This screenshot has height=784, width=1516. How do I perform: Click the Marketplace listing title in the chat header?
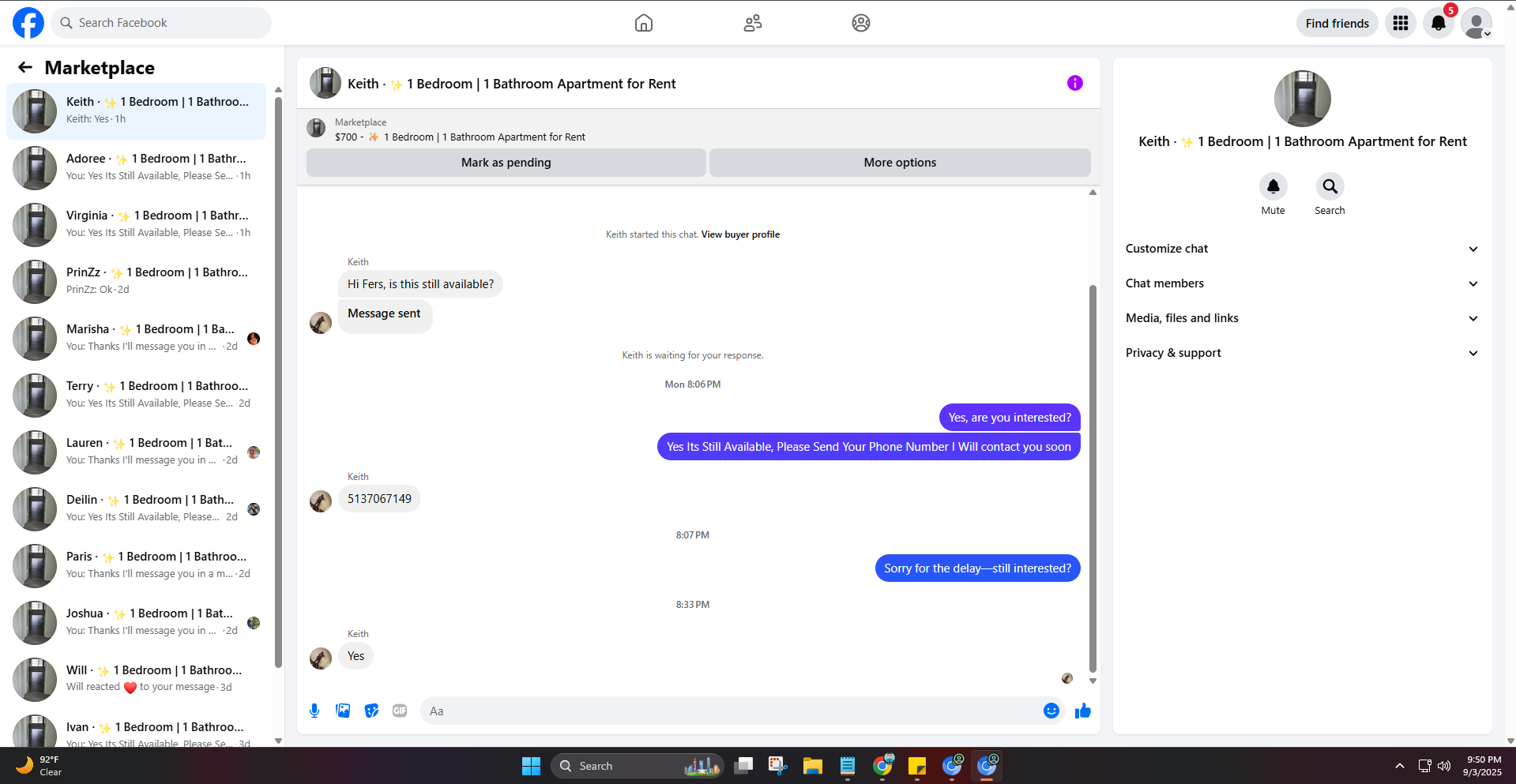[x=512, y=84]
